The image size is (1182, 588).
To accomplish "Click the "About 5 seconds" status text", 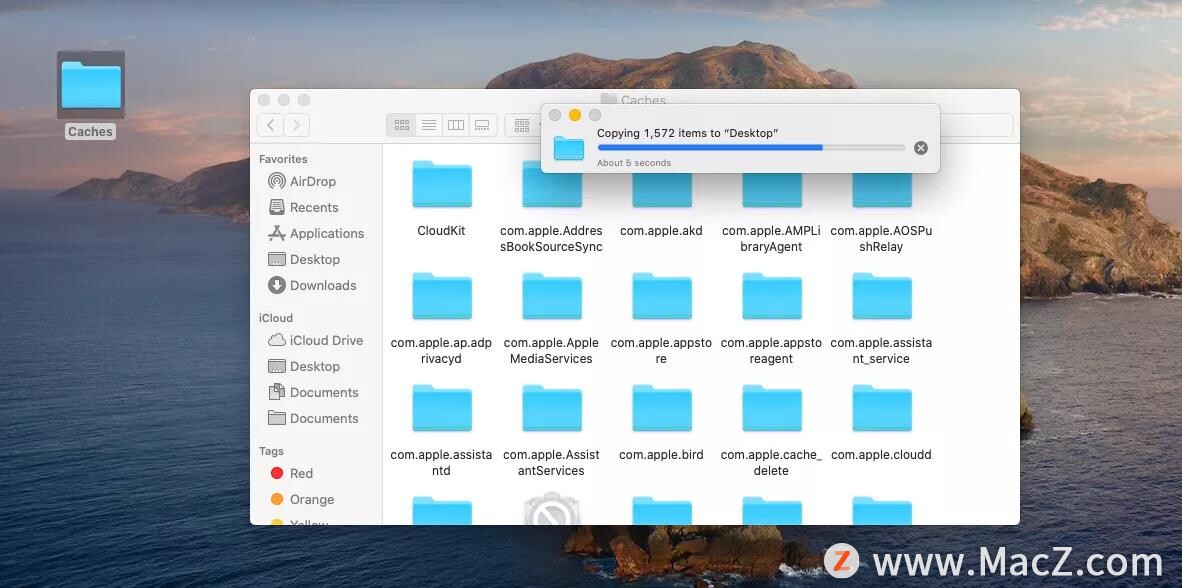I will [633, 163].
